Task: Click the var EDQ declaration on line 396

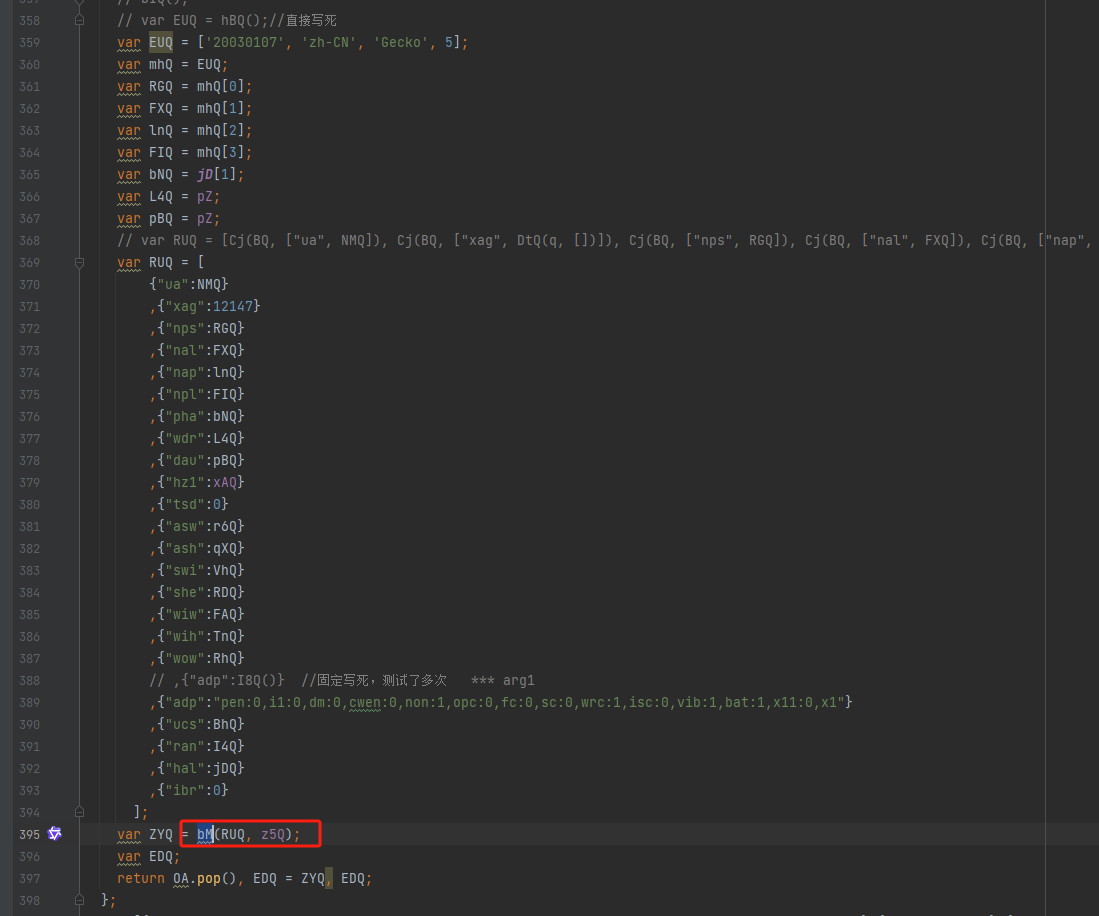Action: pos(149,856)
